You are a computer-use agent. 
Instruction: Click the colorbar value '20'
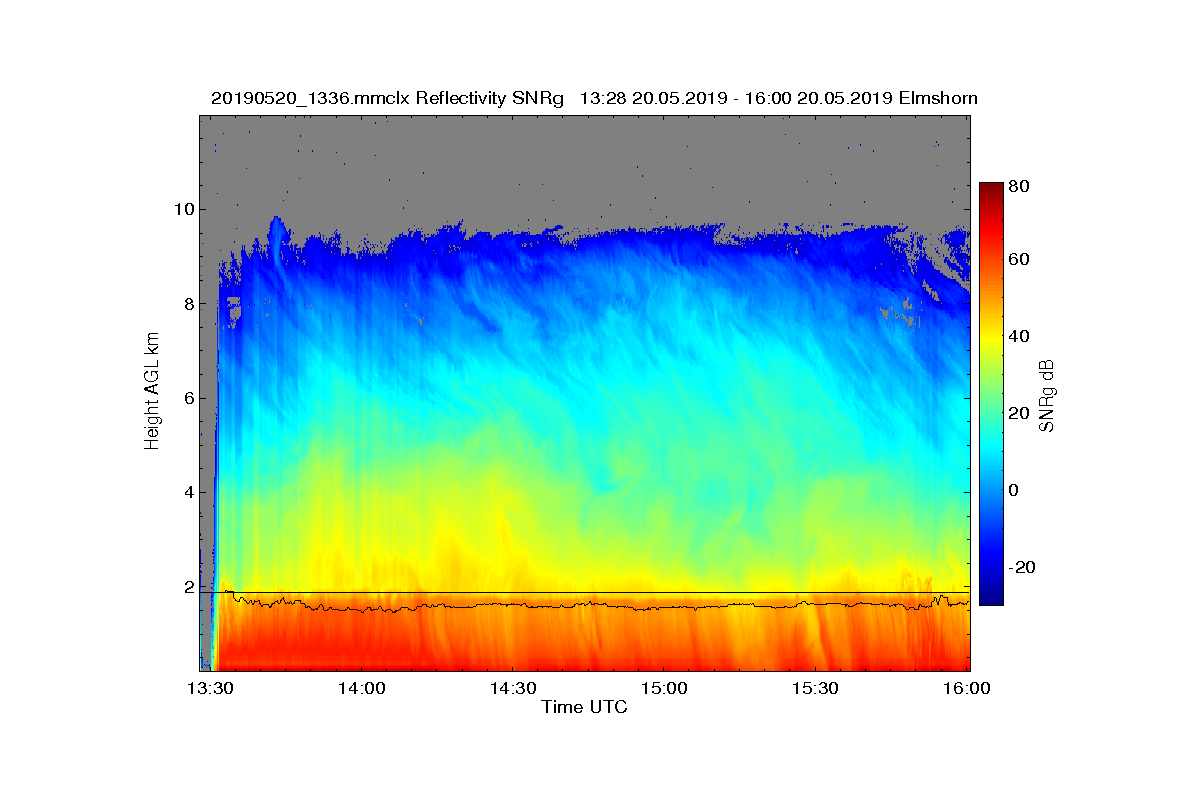click(x=1019, y=413)
